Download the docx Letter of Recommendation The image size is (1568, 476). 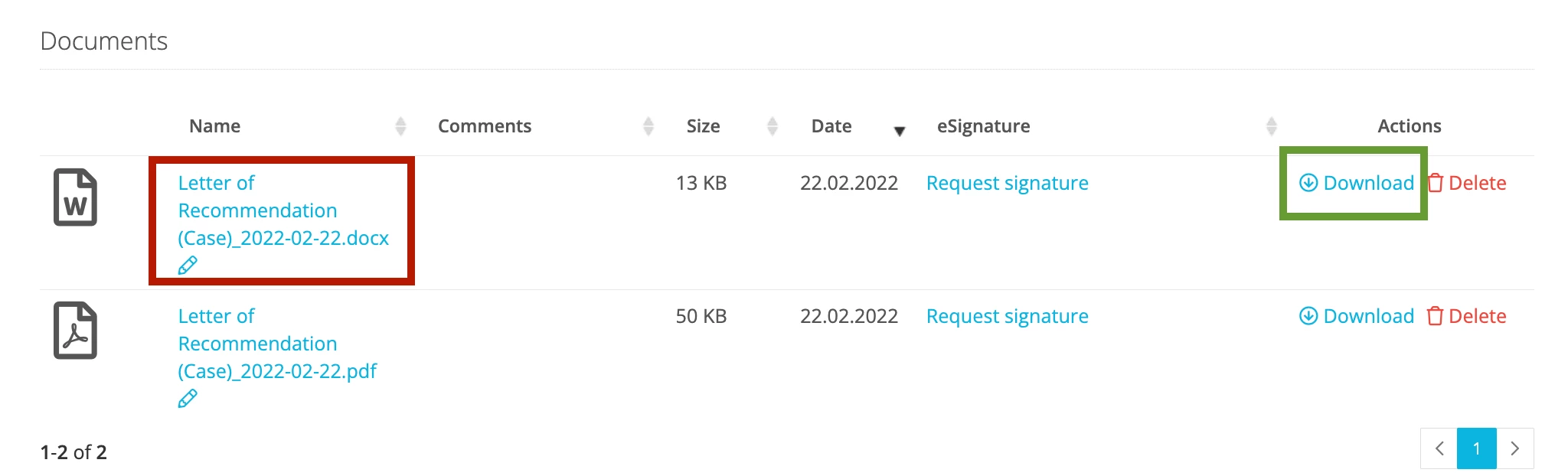click(x=1356, y=183)
